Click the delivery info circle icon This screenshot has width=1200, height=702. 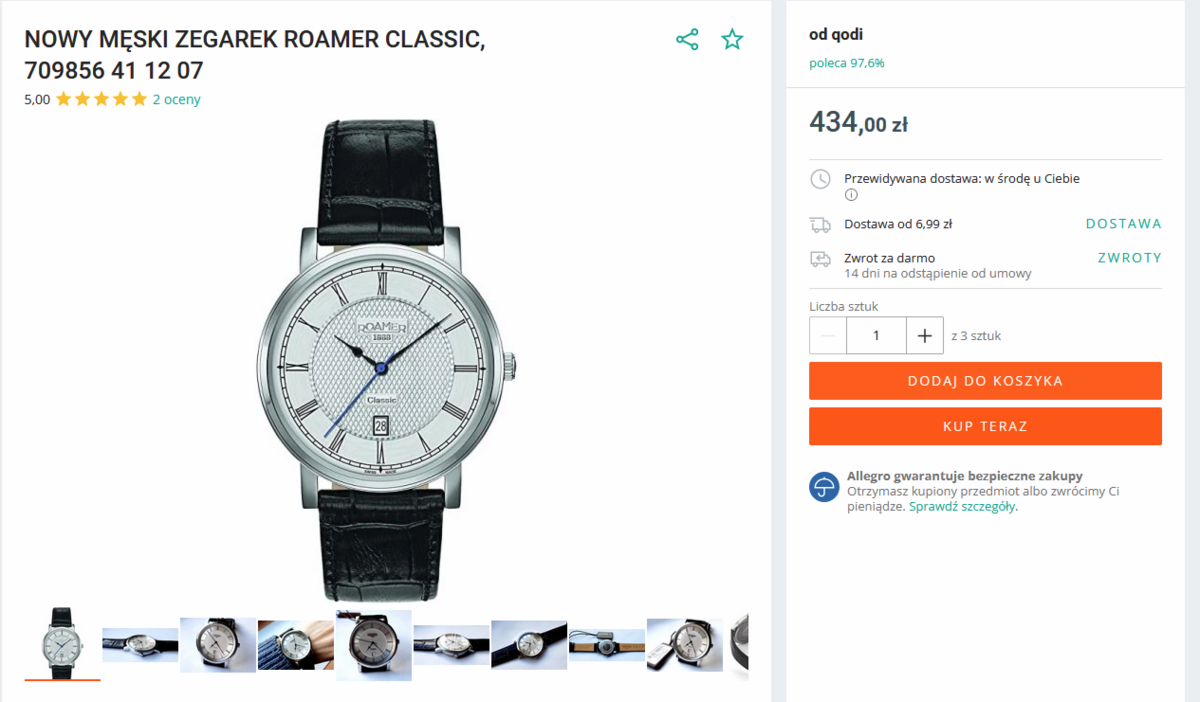coord(851,195)
